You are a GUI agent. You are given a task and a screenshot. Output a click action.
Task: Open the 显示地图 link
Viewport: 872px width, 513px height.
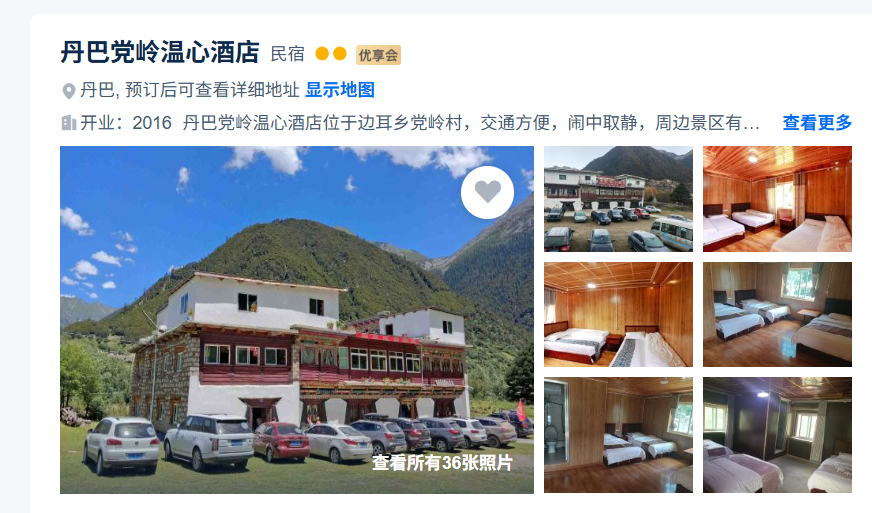[340, 90]
